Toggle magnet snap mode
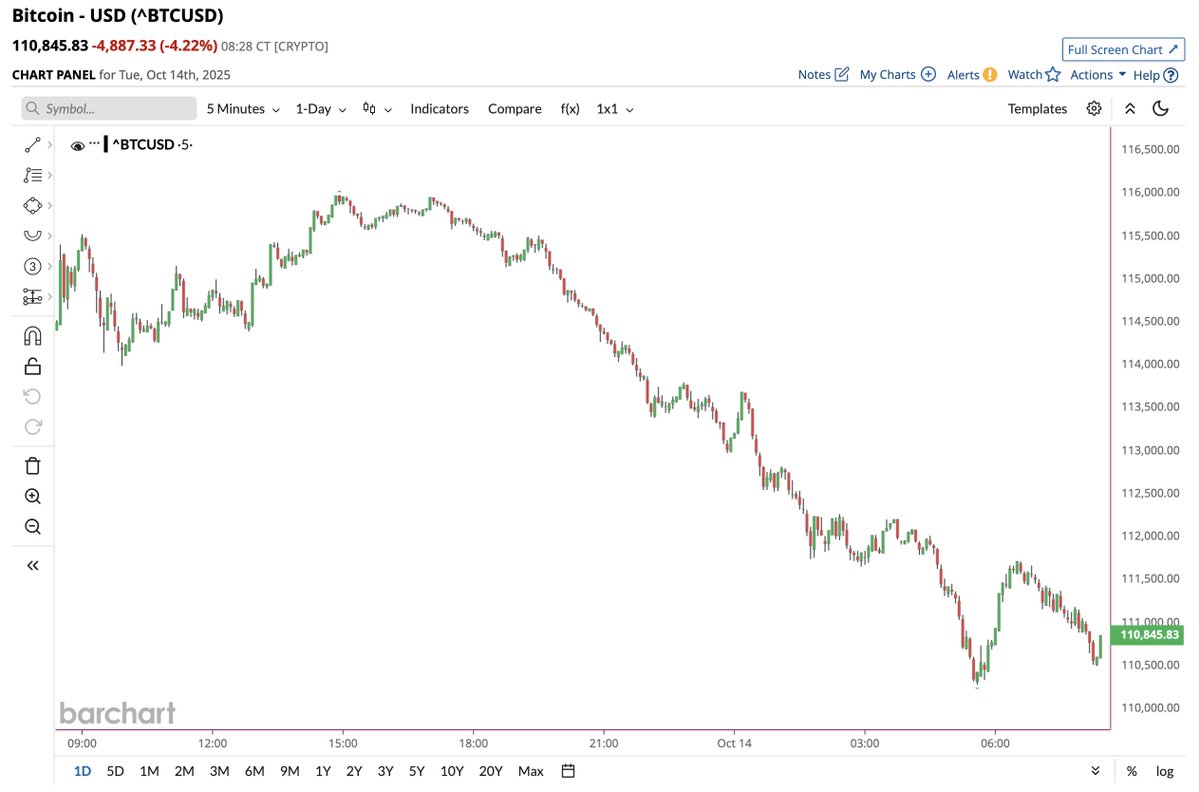 pyautogui.click(x=32, y=336)
